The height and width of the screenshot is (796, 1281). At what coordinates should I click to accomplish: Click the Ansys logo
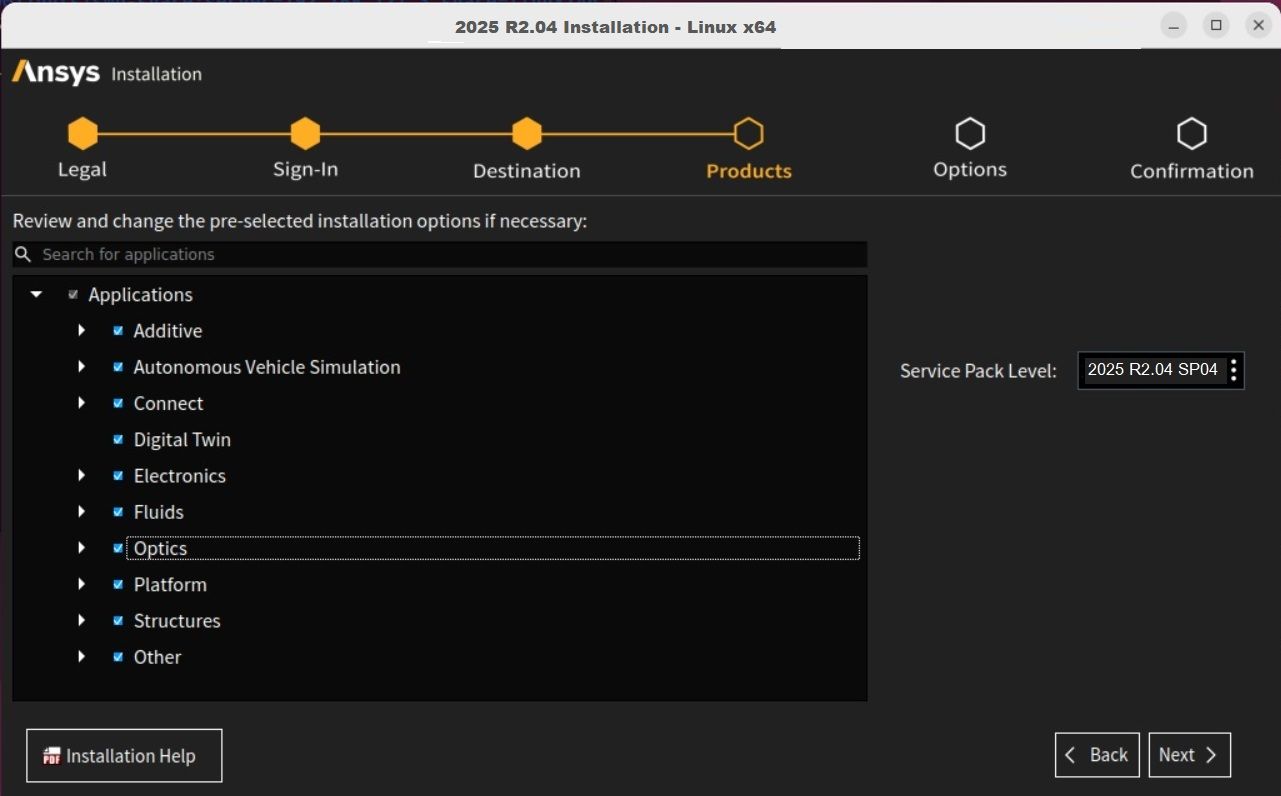(x=56, y=73)
